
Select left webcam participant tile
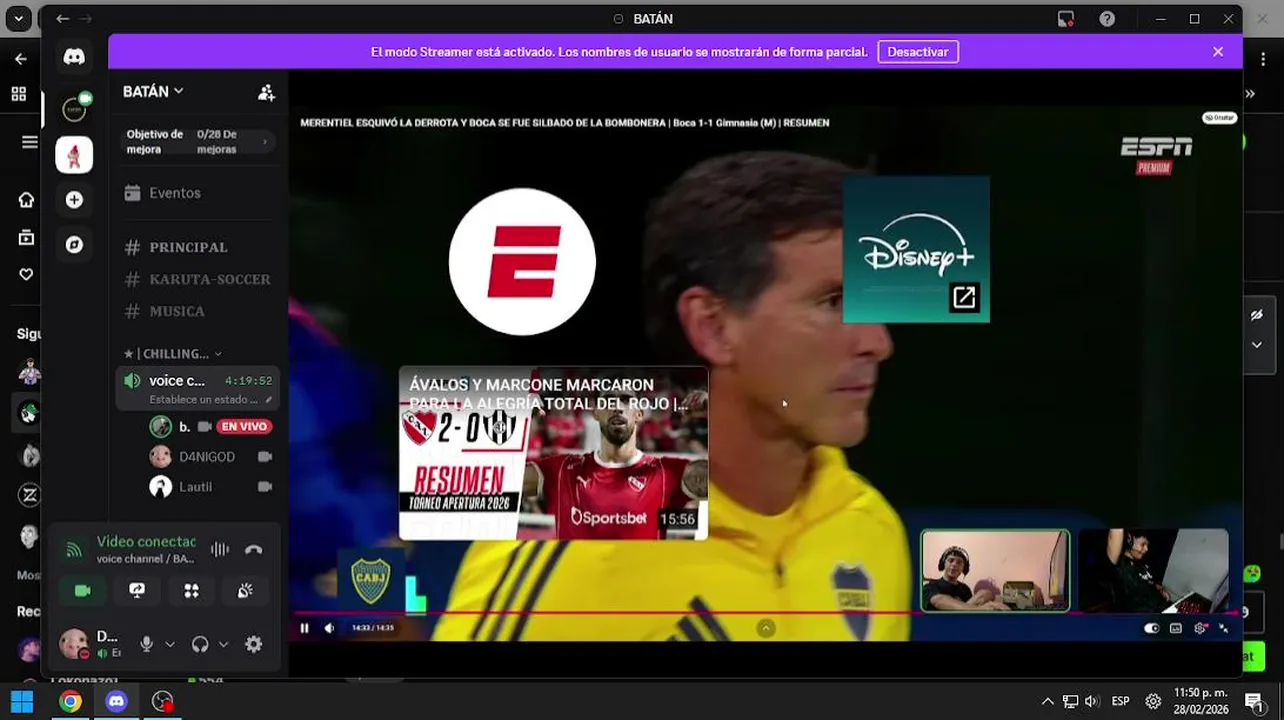pyautogui.click(x=995, y=570)
